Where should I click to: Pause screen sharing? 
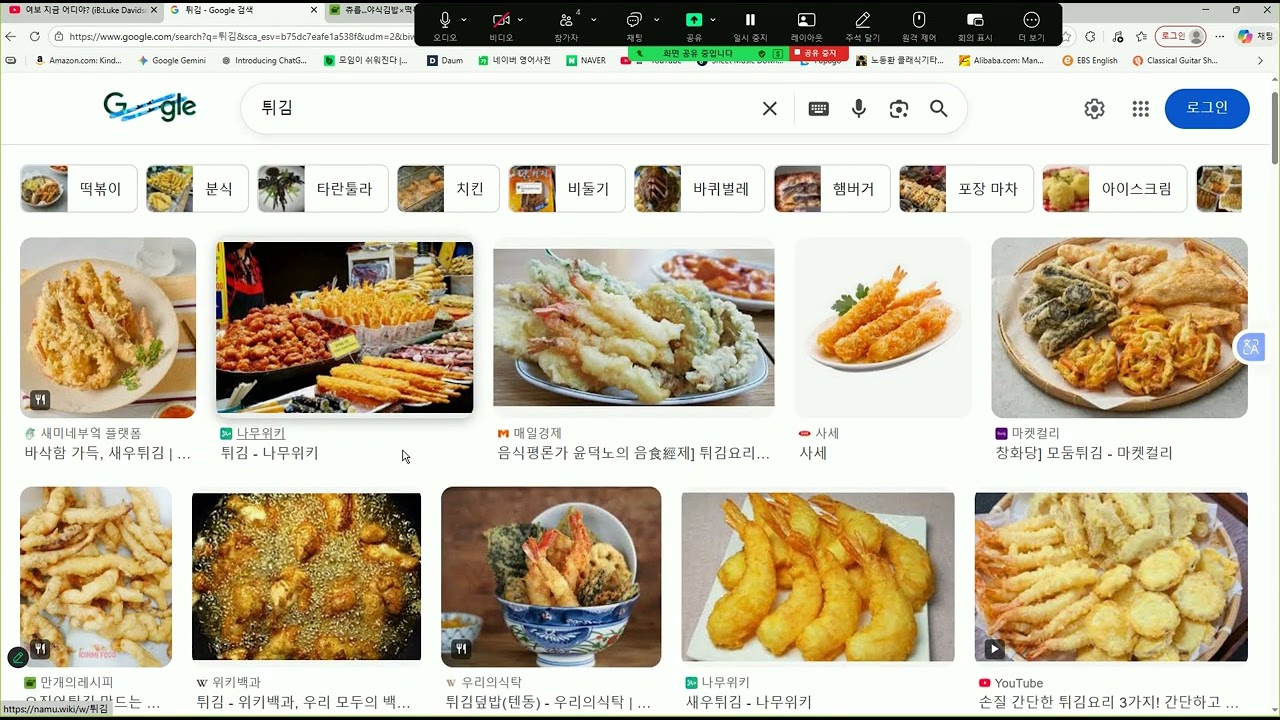coord(750,20)
